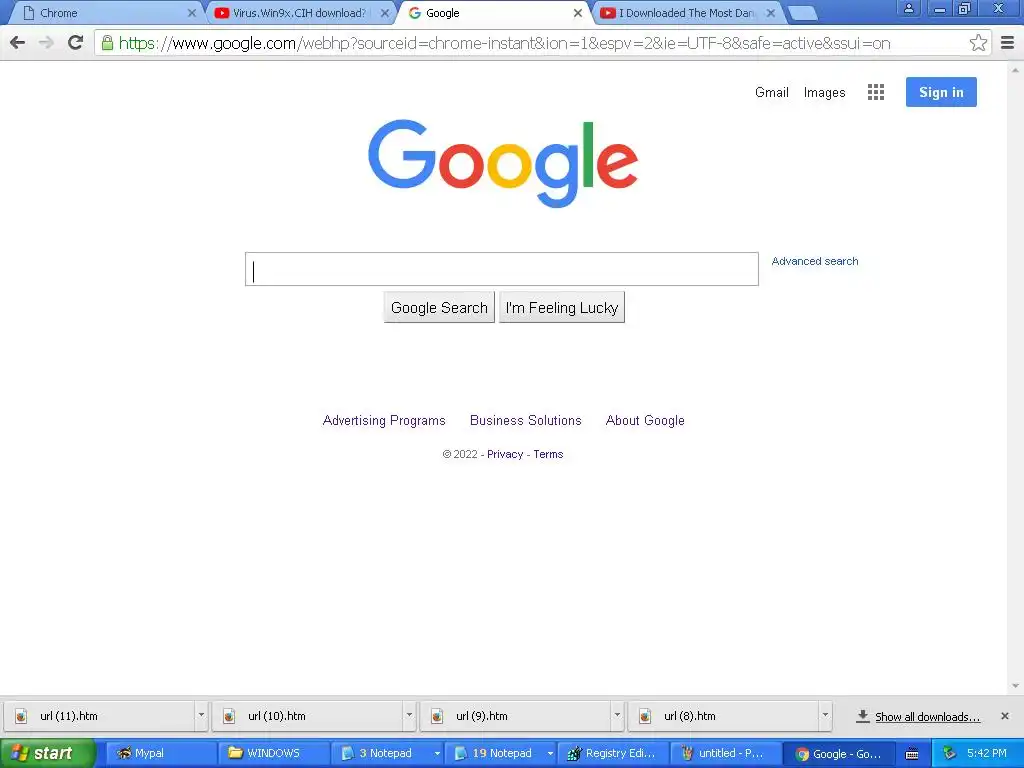
Task: Close the Google tab
Action: (x=577, y=13)
